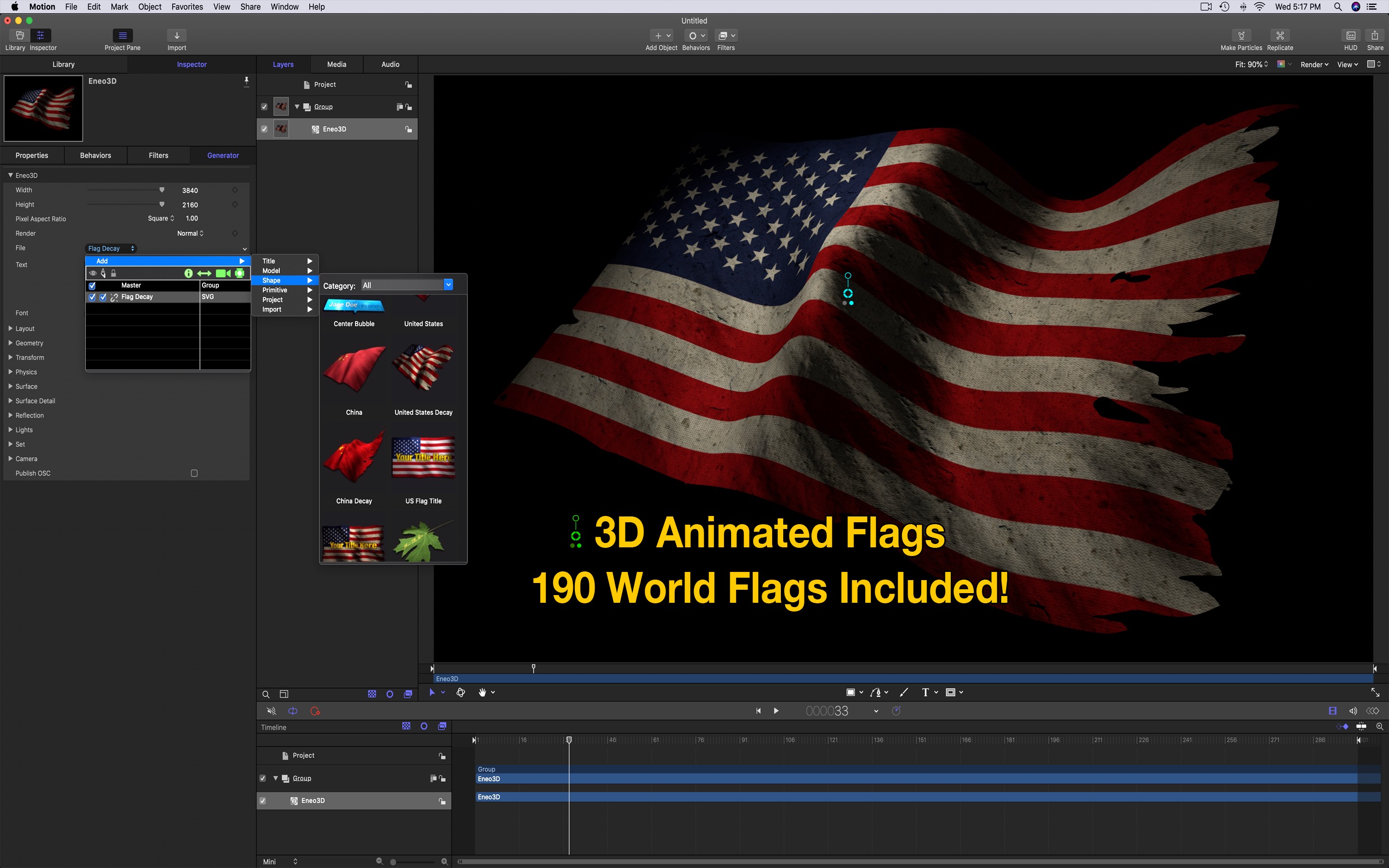This screenshot has height=868, width=1389.
Task: Click the green double-arrow icon in file list
Action: [204, 273]
